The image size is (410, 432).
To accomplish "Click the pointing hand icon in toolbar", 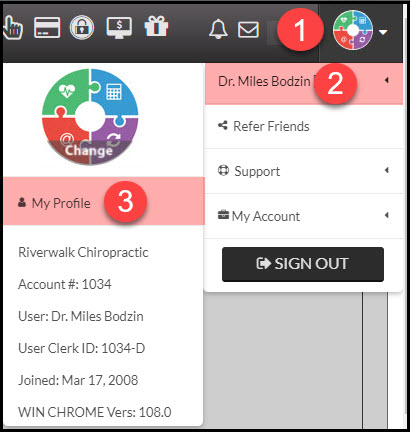I will pyautogui.click(x=12, y=27).
